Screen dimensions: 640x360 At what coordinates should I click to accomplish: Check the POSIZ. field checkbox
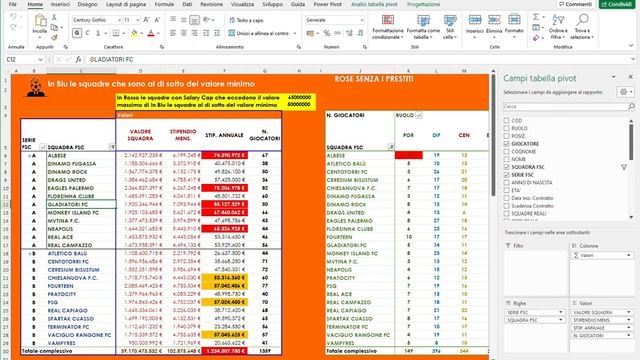point(507,136)
